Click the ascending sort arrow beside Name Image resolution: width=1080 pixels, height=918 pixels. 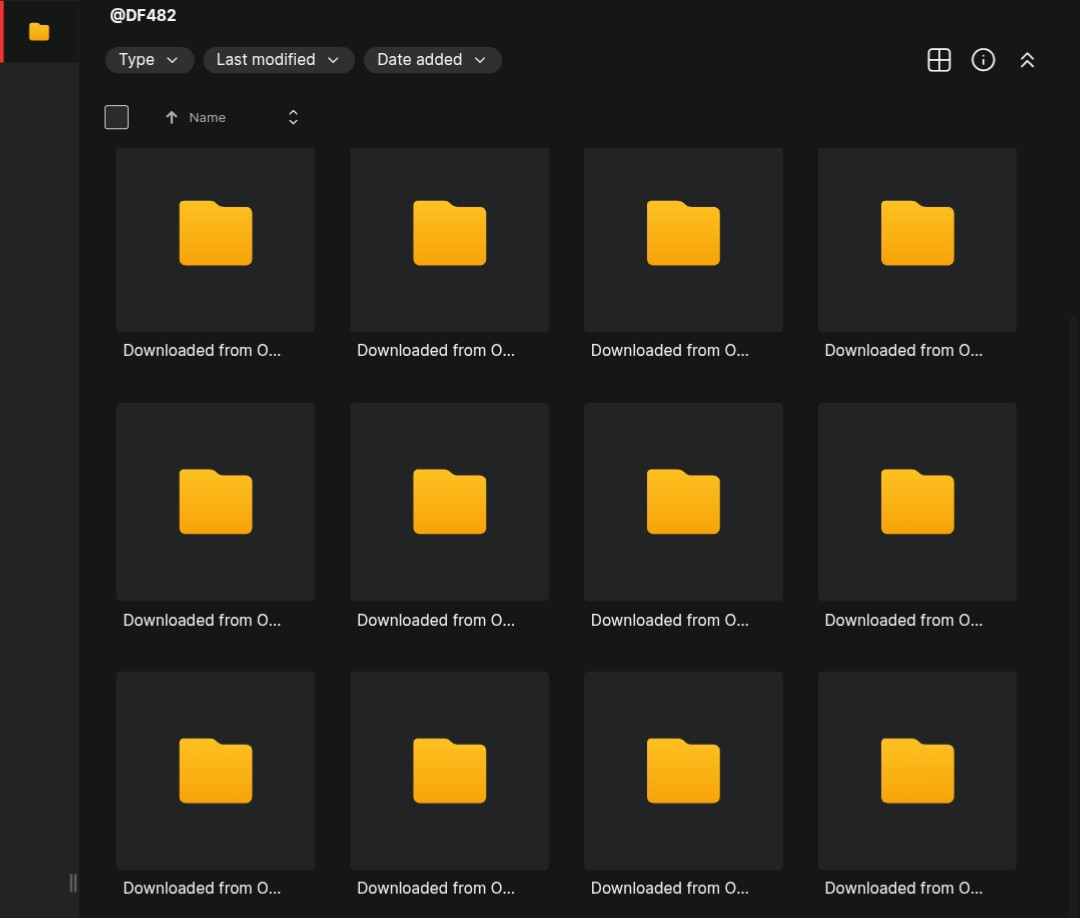click(x=171, y=118)
